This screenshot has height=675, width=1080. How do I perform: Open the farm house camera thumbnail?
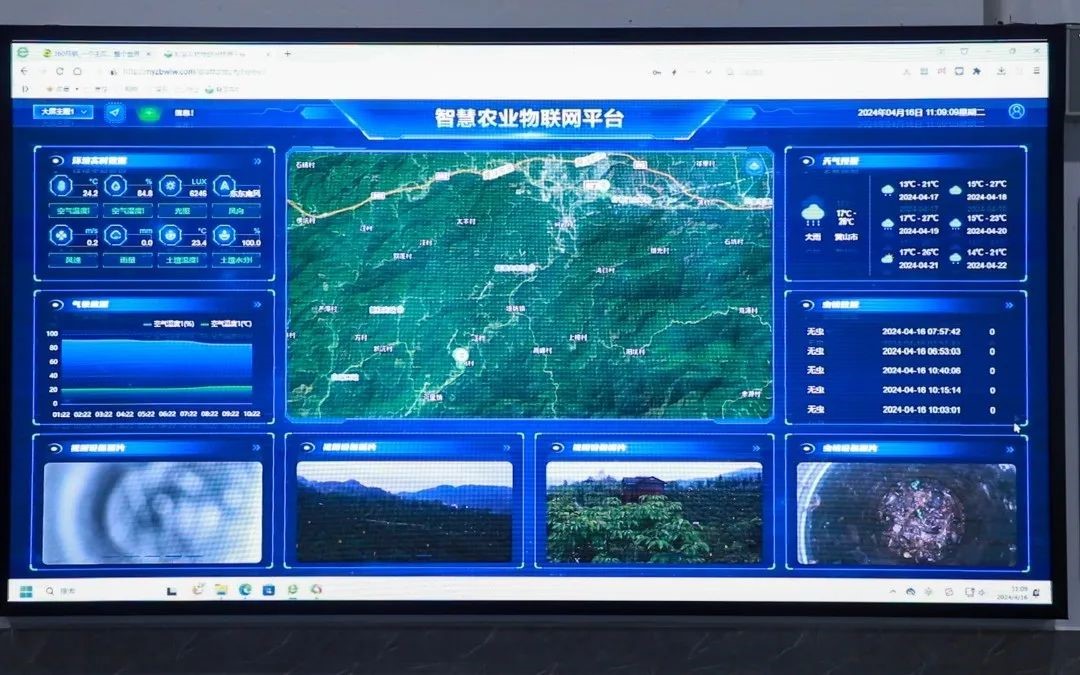point(654,512)
